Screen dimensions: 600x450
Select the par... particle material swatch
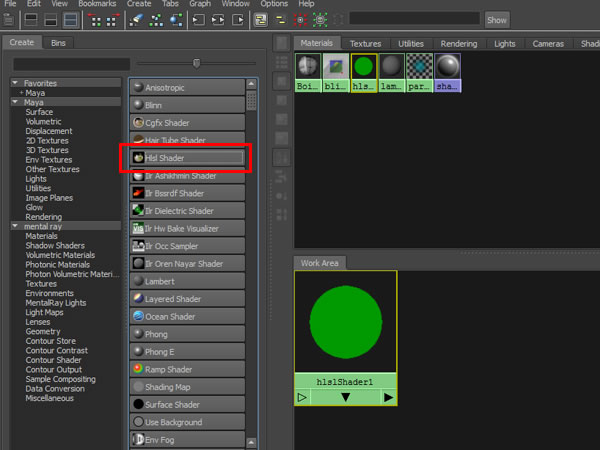419,73
